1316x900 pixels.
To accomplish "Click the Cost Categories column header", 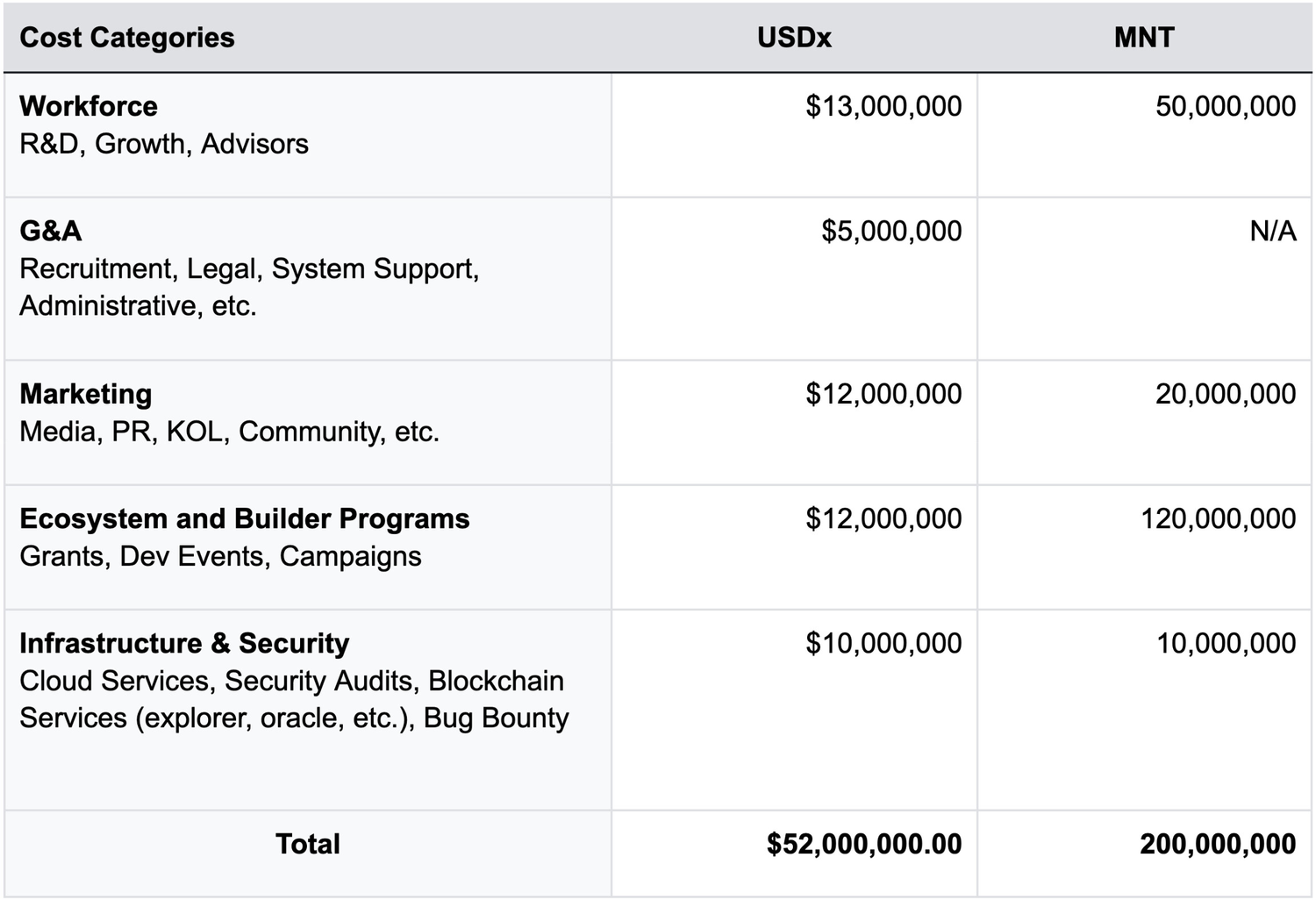I will 127,38.
